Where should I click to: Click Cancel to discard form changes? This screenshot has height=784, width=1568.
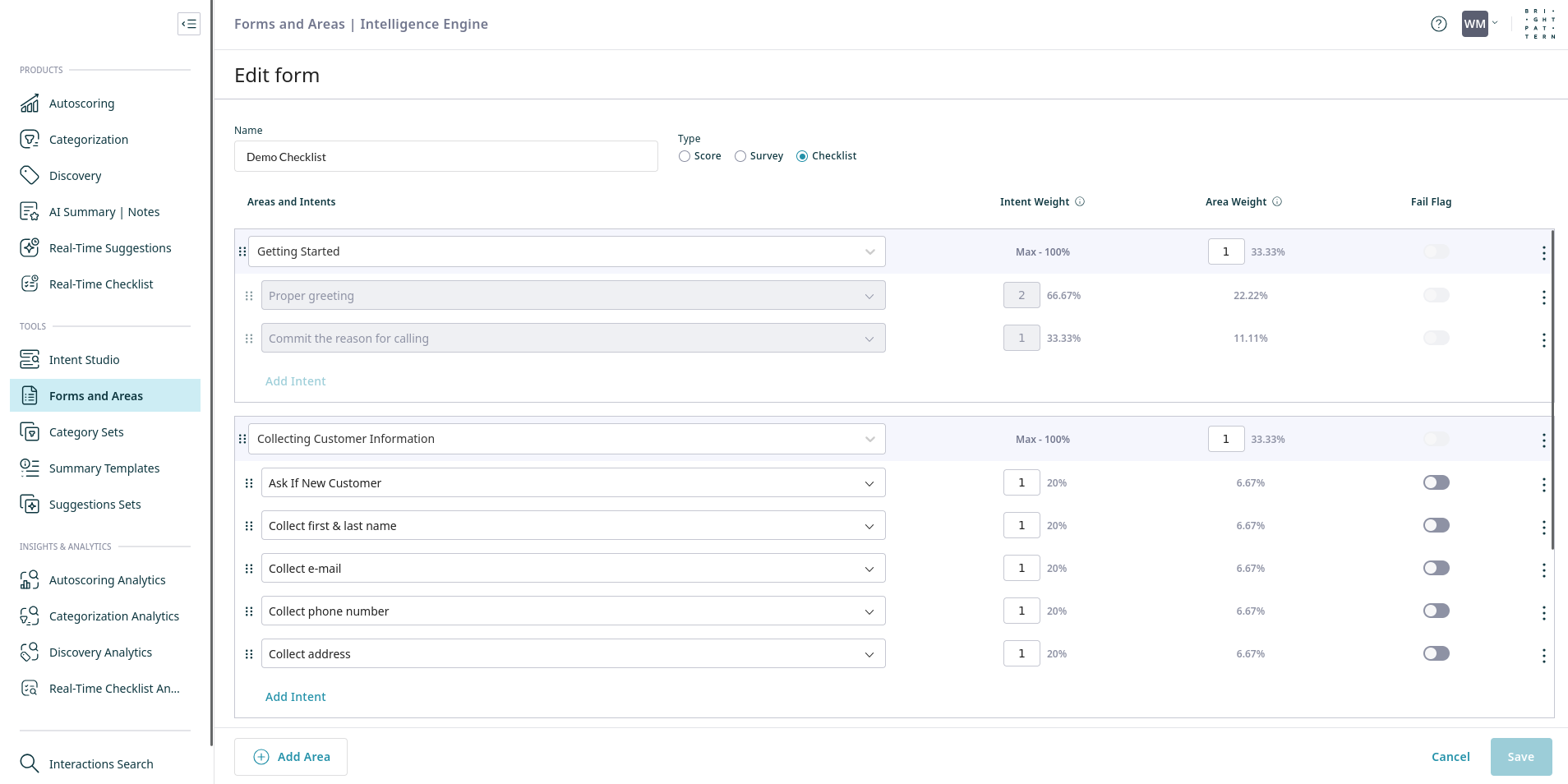(1450, 757)
